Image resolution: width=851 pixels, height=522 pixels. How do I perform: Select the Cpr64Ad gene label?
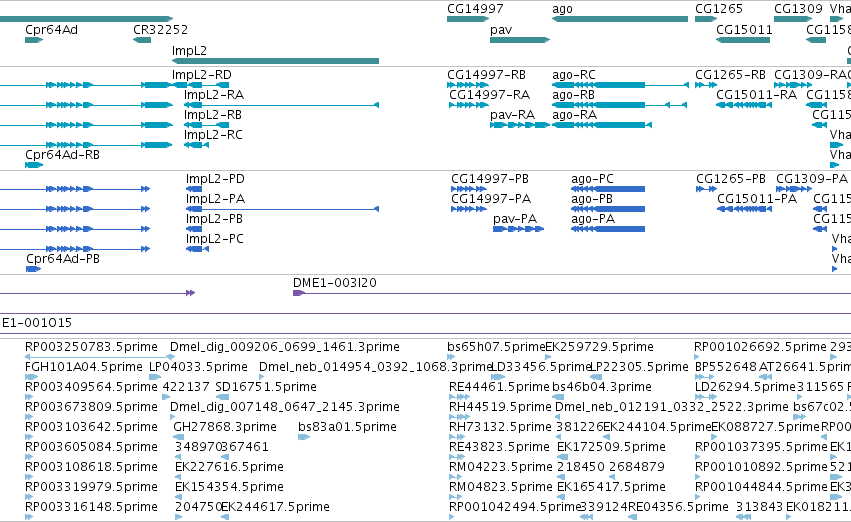52,29
